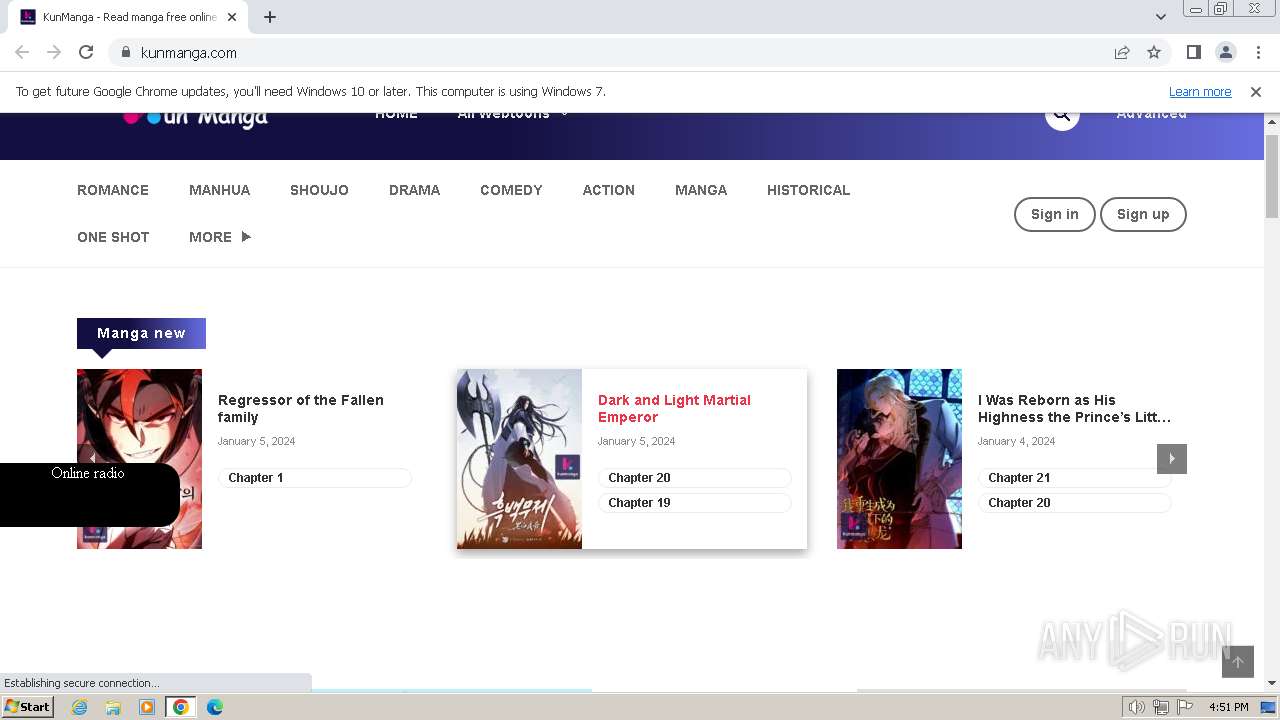Click the share page icon in address bar
This screenshot has height=720, width=1280.
[1122, 52]
